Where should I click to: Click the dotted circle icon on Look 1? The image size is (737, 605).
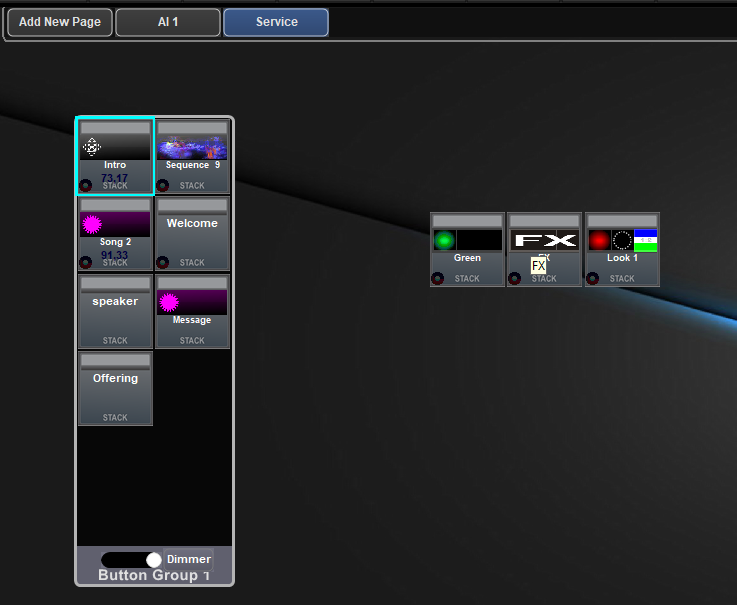(622, 240)
